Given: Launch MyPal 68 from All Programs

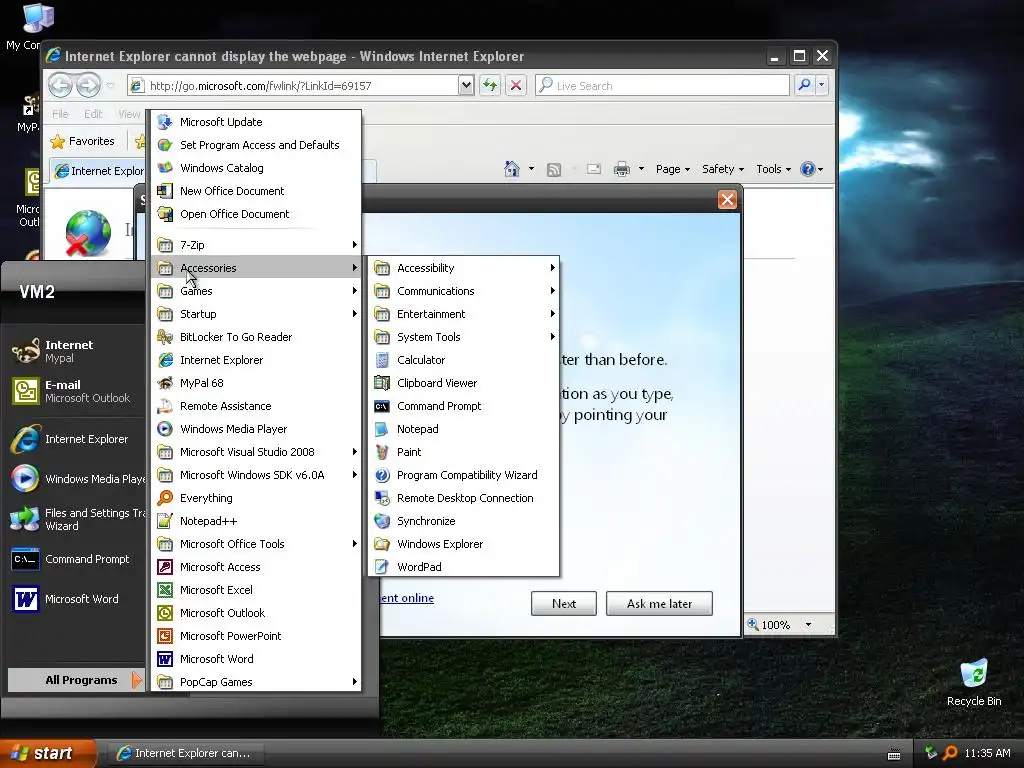Looking at the screenshot, I should [256, 383].
